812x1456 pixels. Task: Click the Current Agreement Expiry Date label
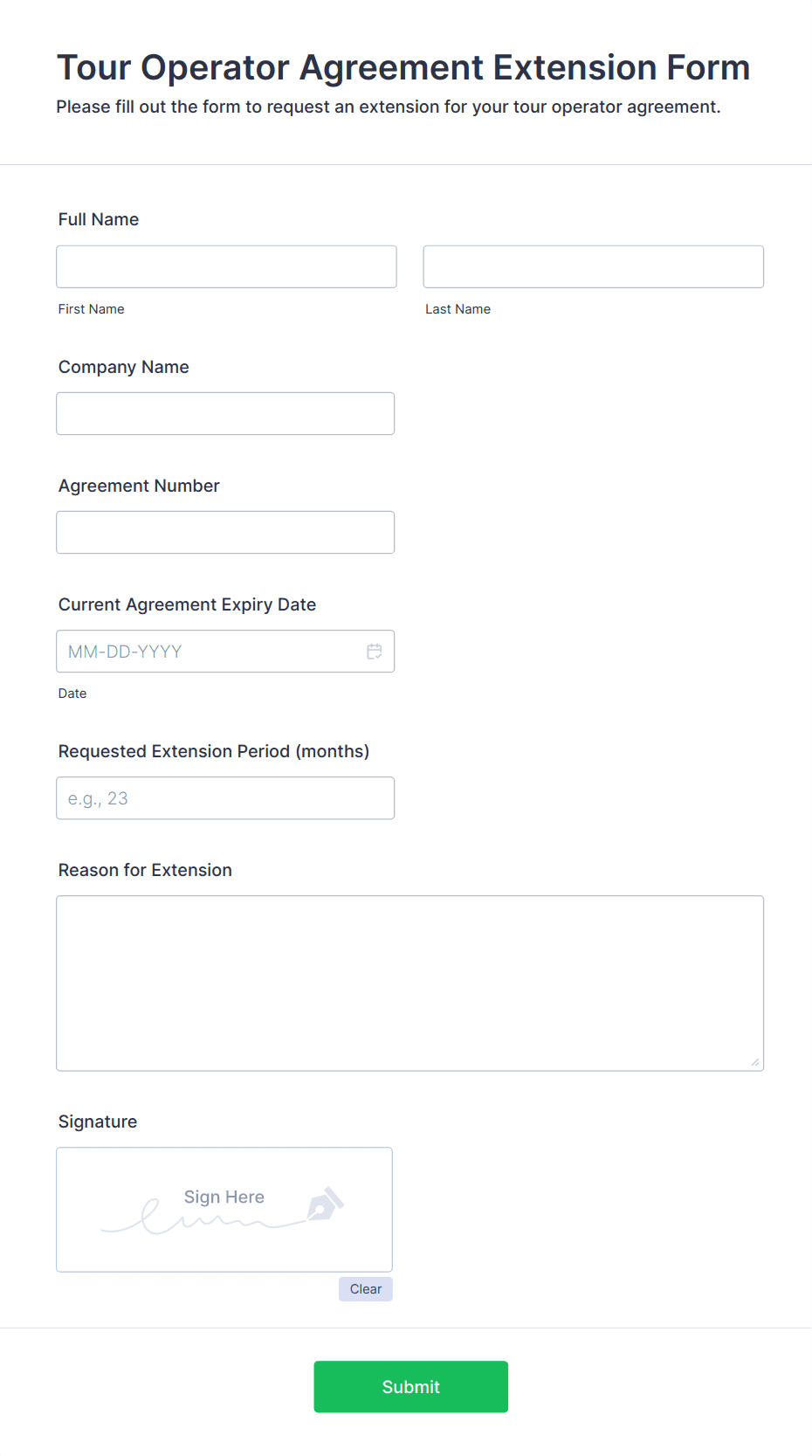coord(187,604)
